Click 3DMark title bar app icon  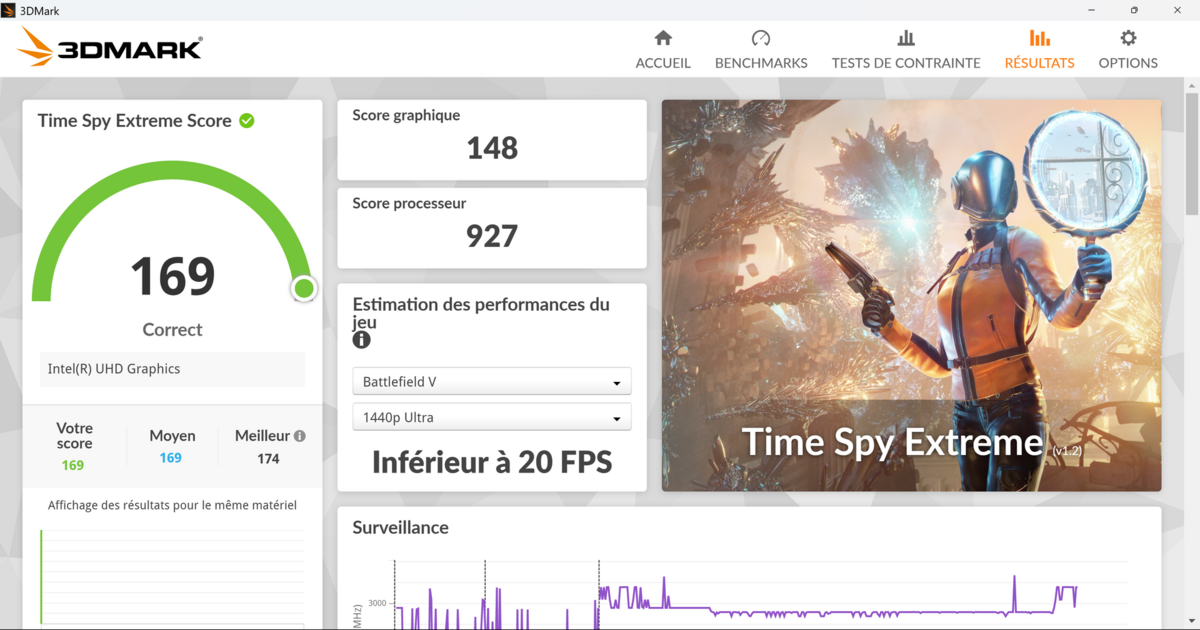9,9
